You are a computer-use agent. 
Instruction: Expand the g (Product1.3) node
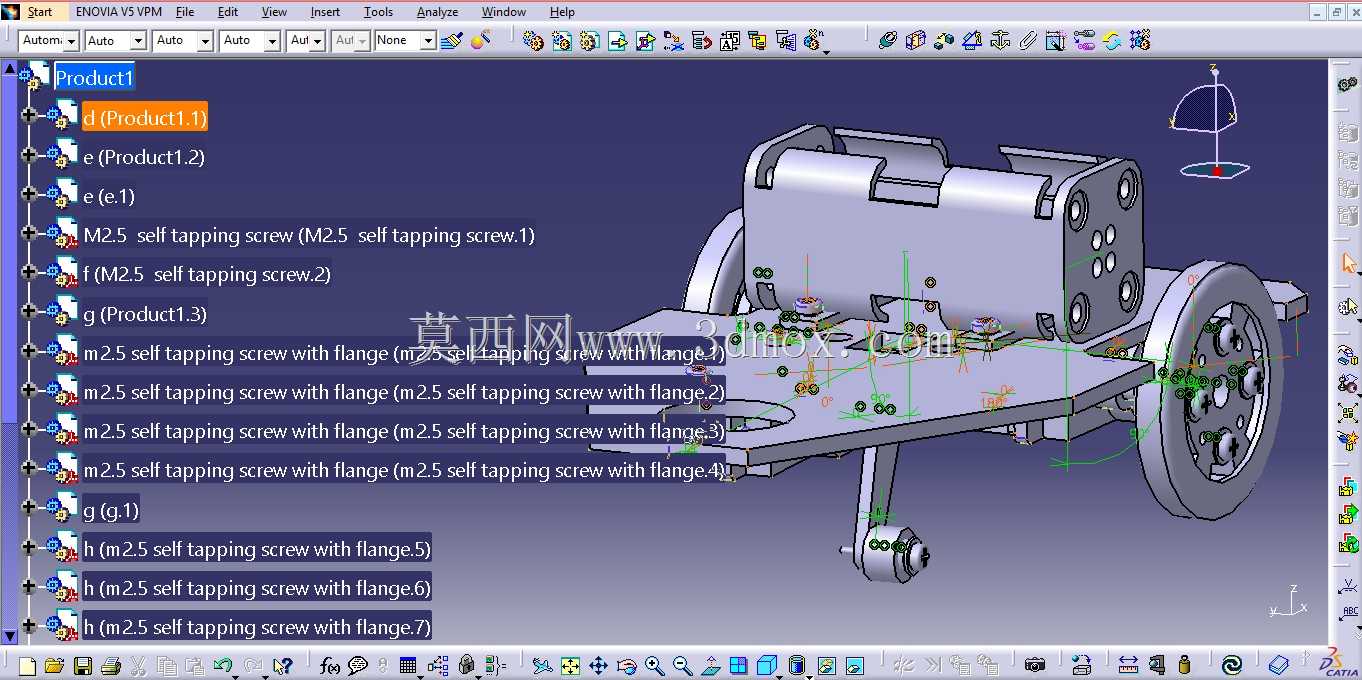pos(28,312)
